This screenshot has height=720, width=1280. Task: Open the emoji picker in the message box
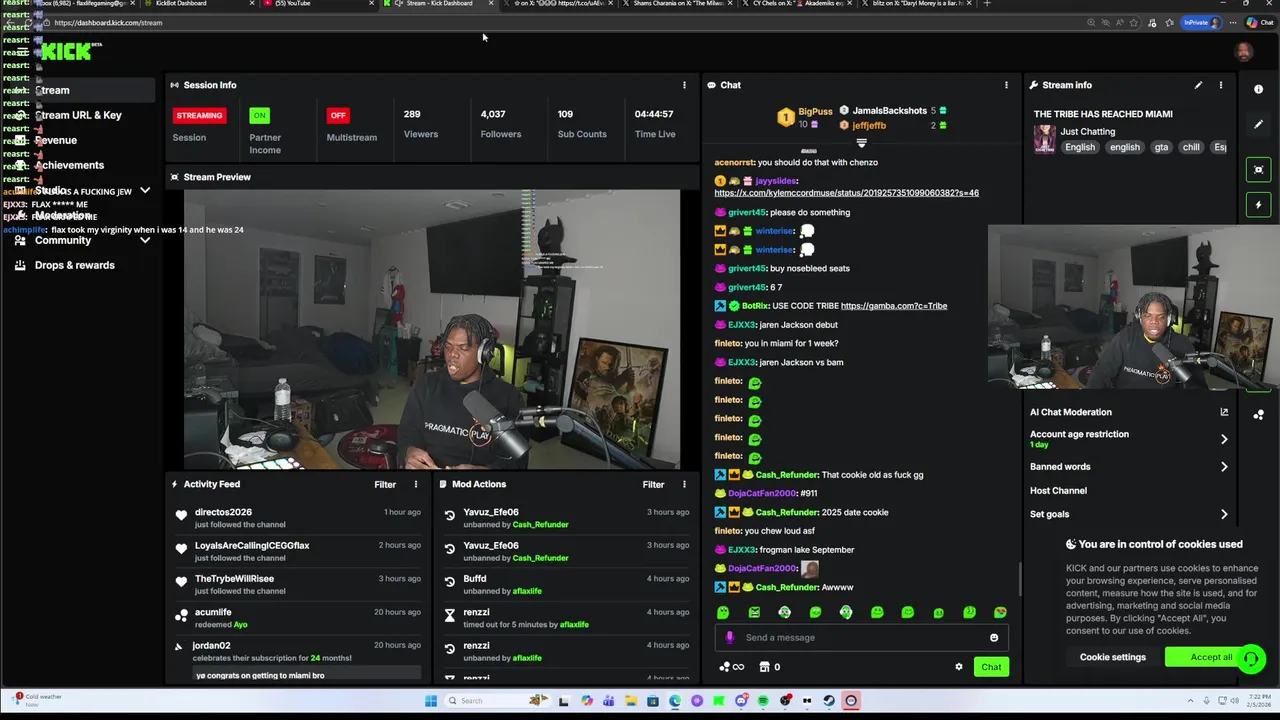pyautogui.click(x=994, y=637)
